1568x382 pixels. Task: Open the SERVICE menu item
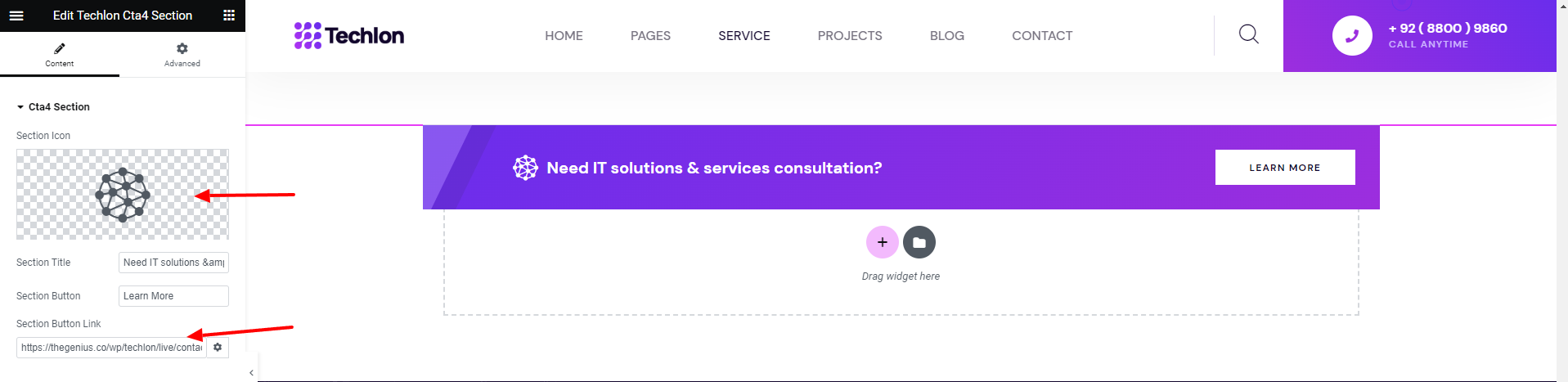pyautogui.click(x=744, y=36)
